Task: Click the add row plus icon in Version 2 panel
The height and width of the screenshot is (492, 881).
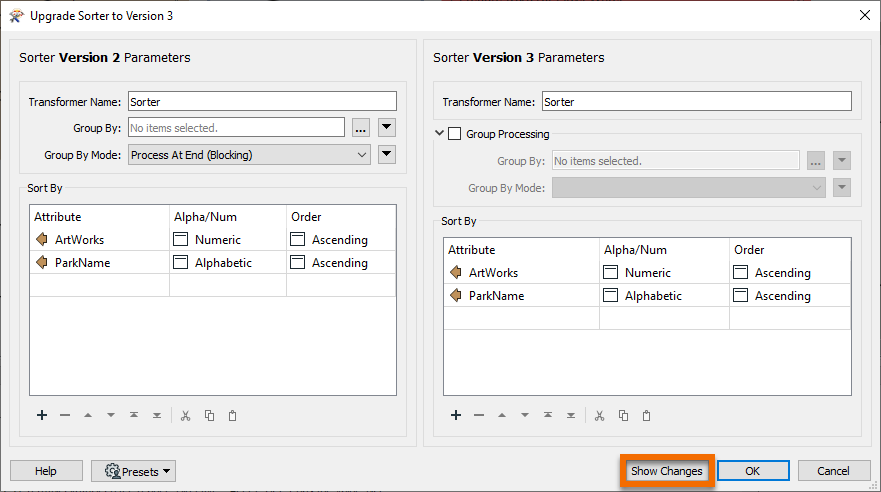Action: [42, 416]
